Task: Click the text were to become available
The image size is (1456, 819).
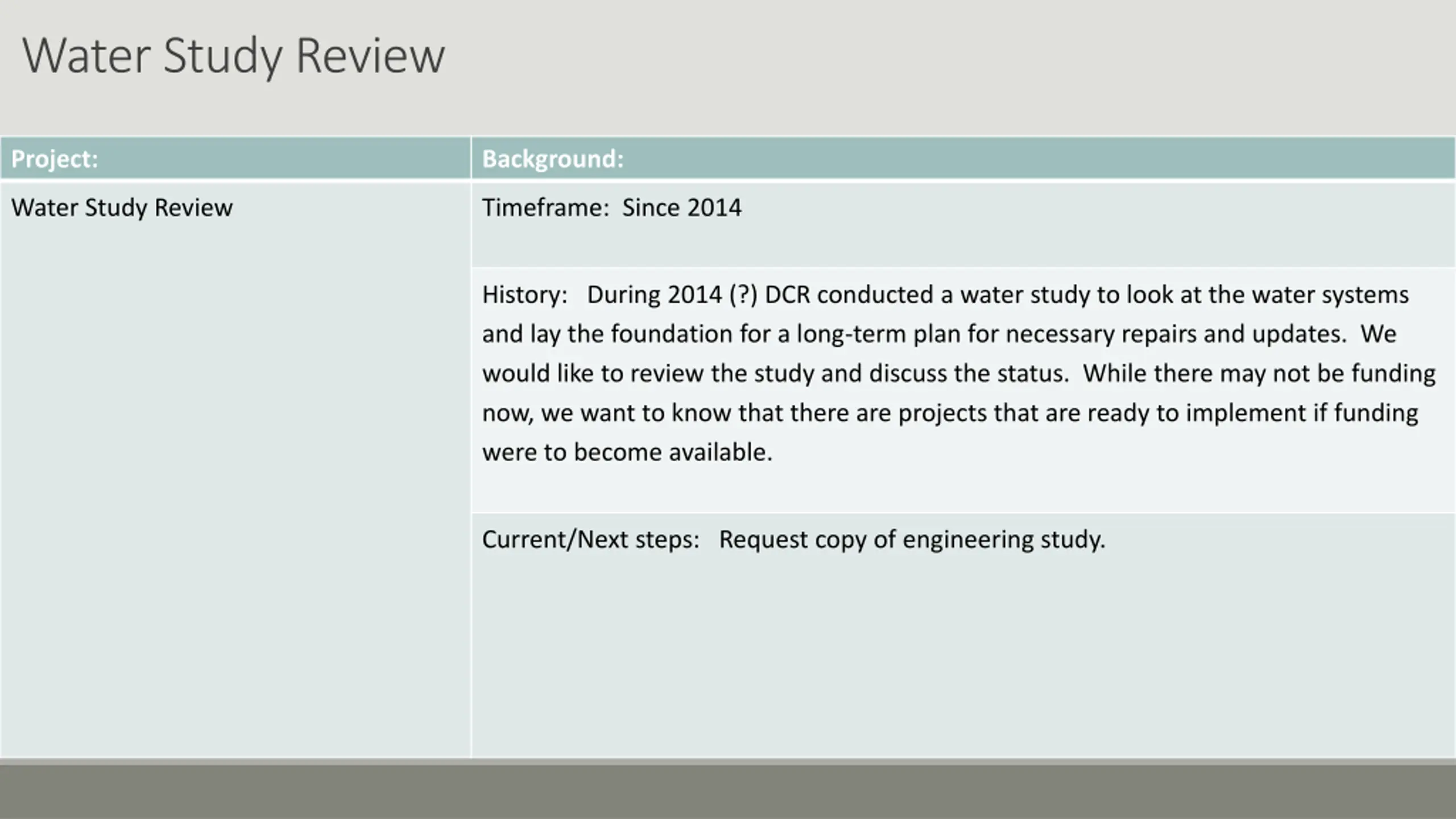Action: (627, 453)
